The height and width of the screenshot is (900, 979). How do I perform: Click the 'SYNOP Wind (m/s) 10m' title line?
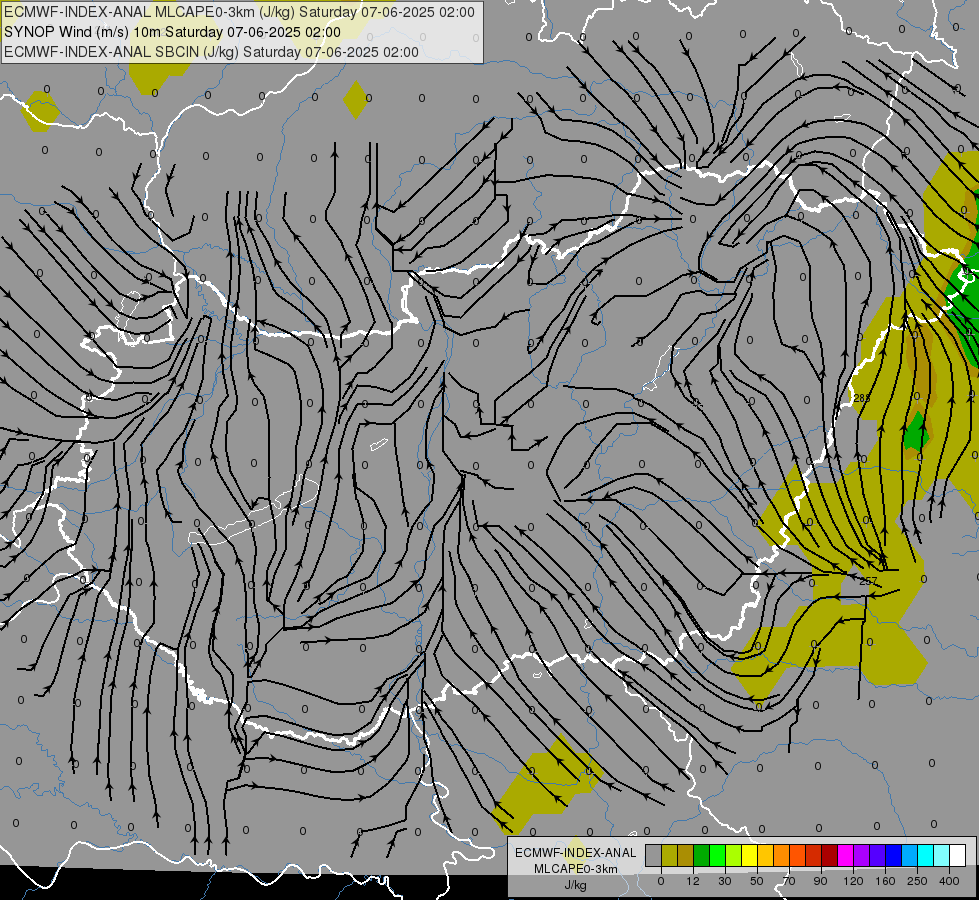(172, 32)
